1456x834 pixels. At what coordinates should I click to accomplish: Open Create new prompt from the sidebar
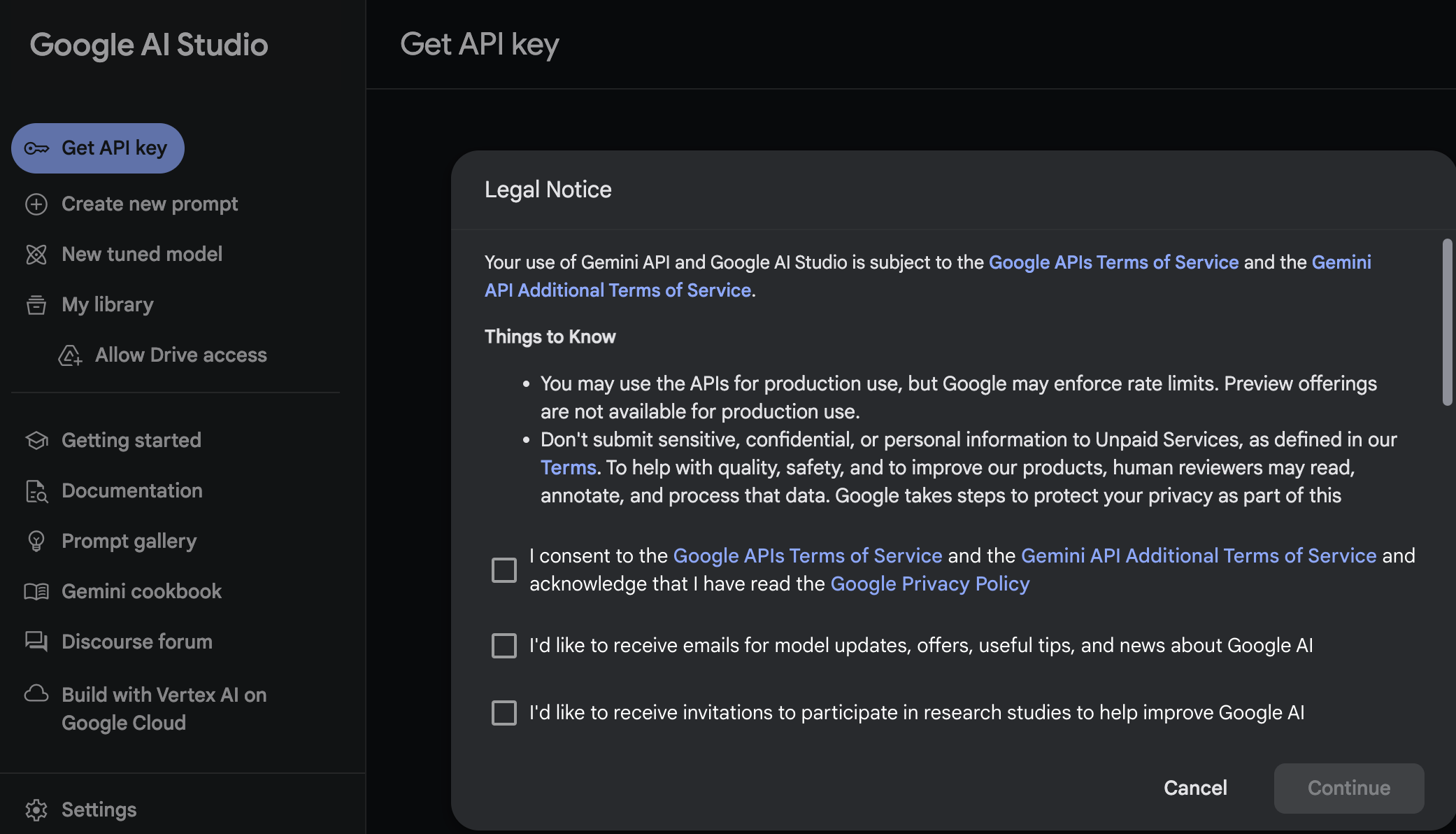pos(150,204)
